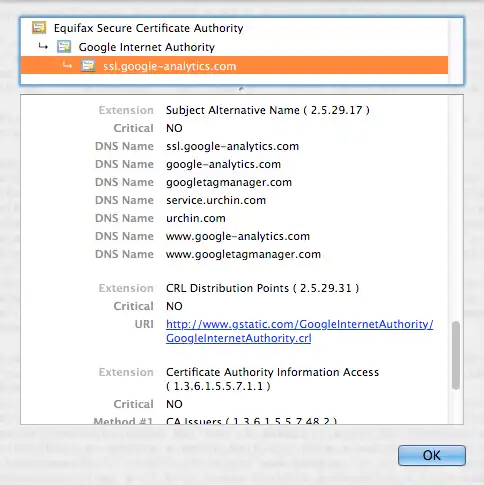Click the arrow beside Google Internet Authority
Screen dimensions: 484x485
[43, 46]
